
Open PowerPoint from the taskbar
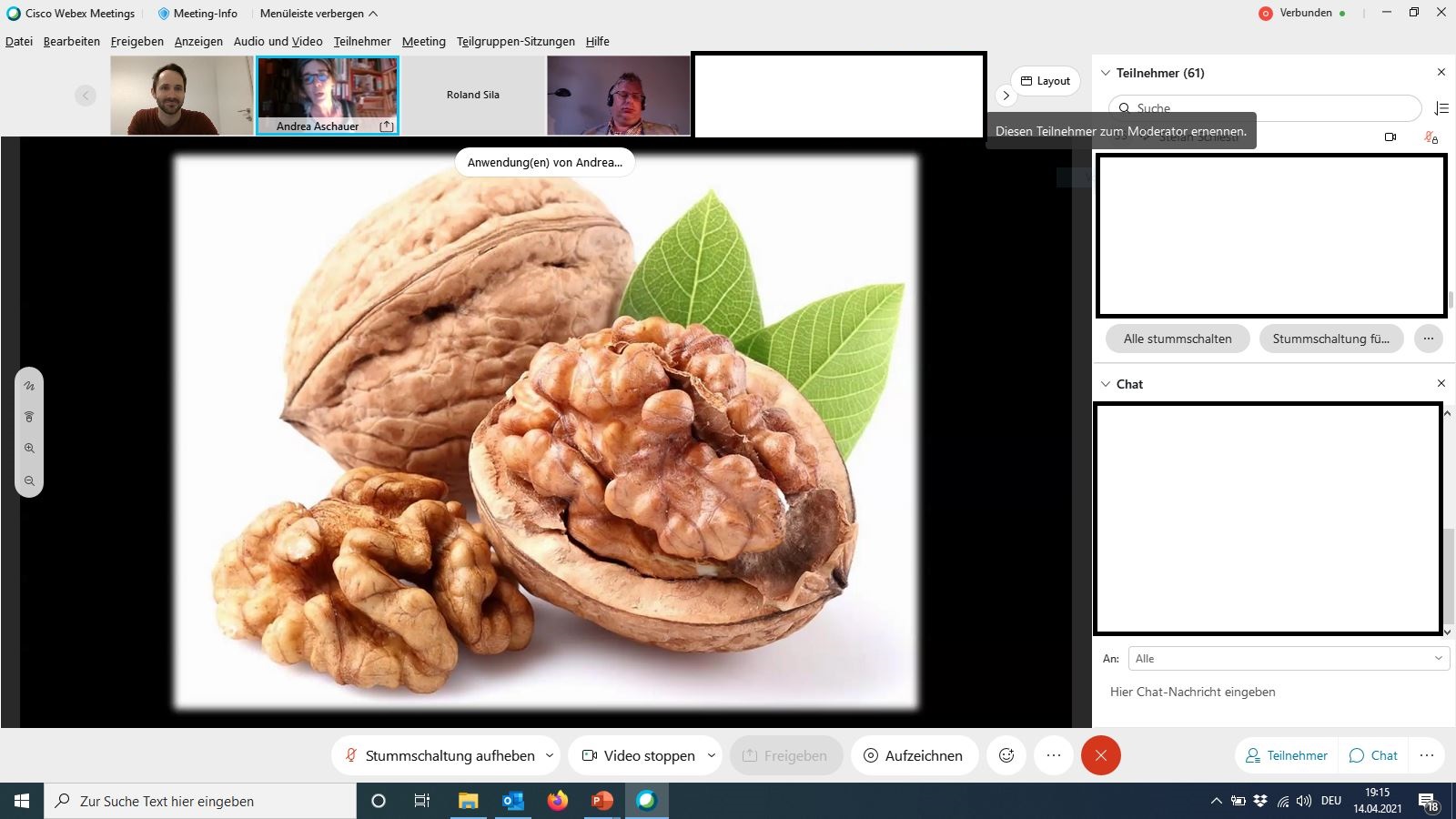[602, 801]
